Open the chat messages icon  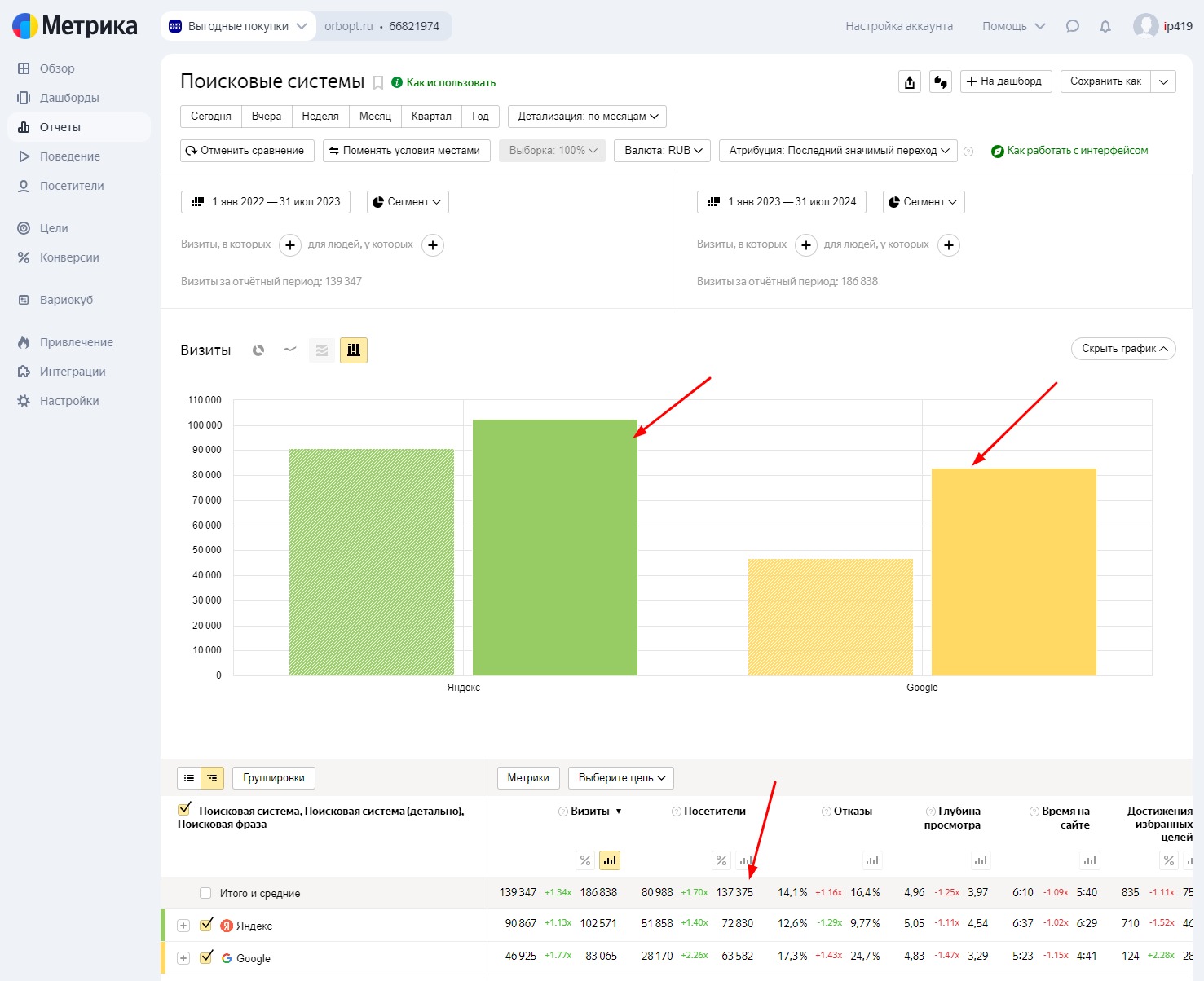pyautogui.click(x=1073, y=26)
